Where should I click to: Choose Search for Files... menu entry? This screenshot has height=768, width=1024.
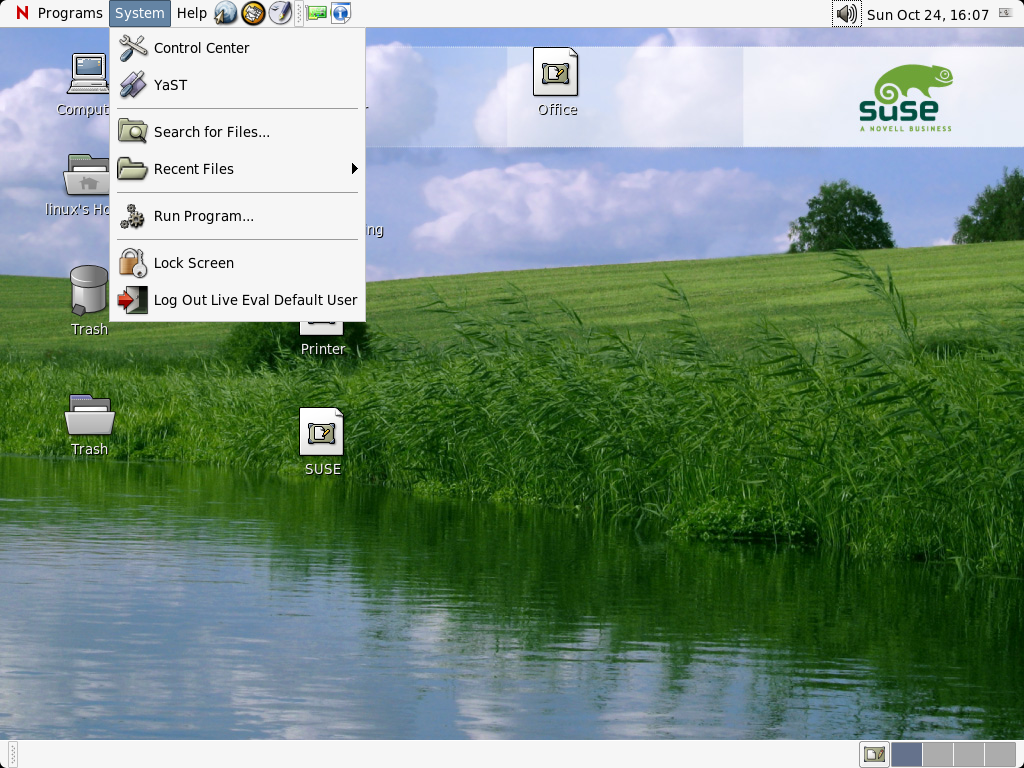click(238, 132)
